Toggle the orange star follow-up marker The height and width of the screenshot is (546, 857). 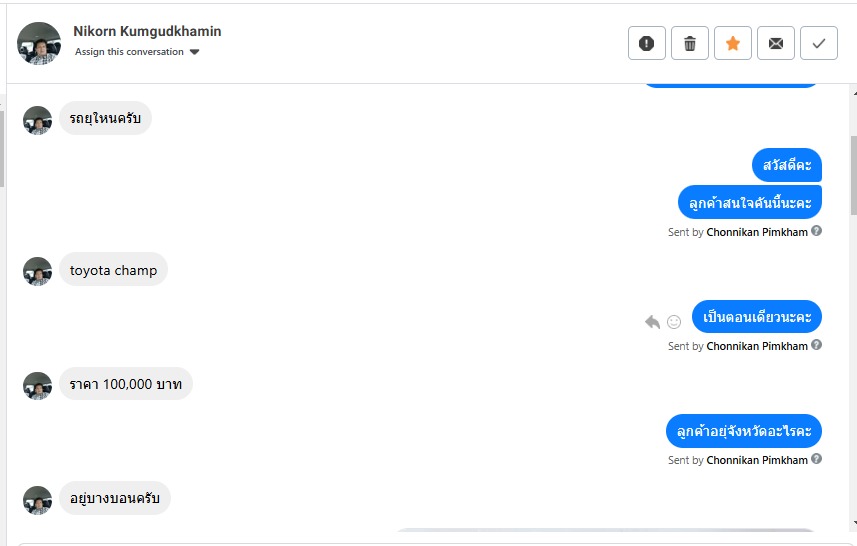click(733, 43)
